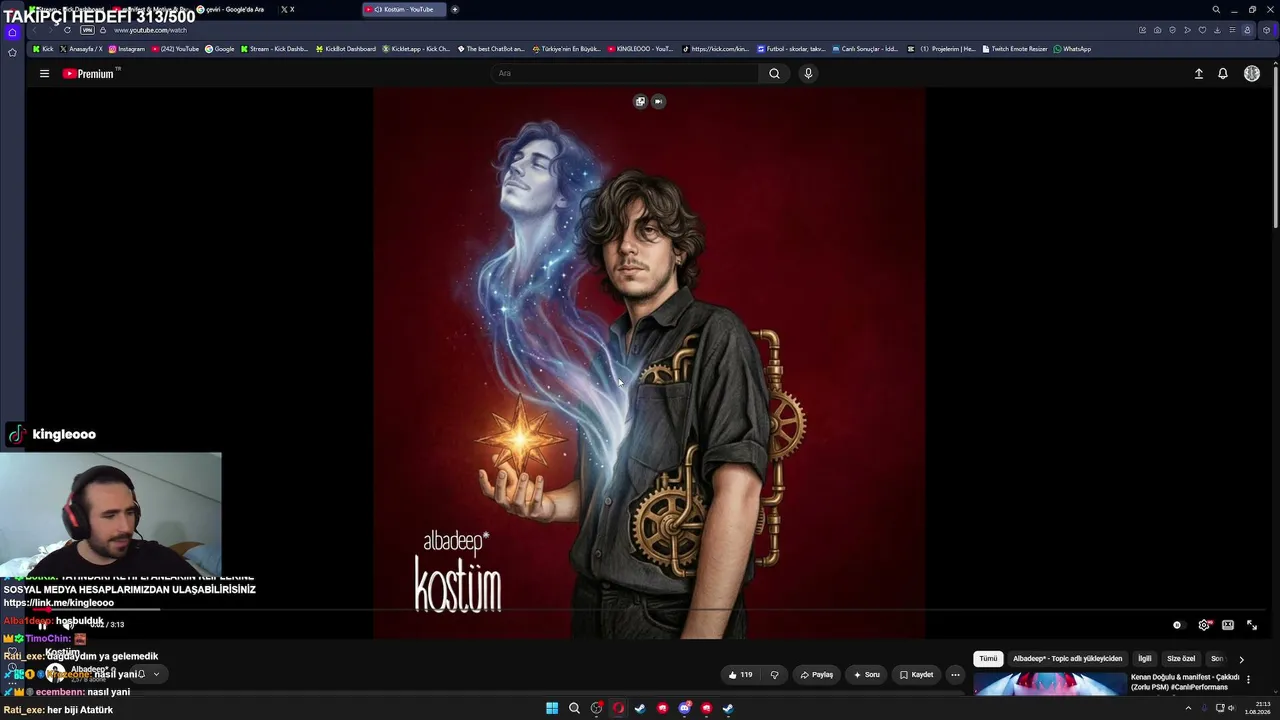Viewport: 1280px width, 720px height.
Task: Open video settings gear
Action: point(1204,625)
